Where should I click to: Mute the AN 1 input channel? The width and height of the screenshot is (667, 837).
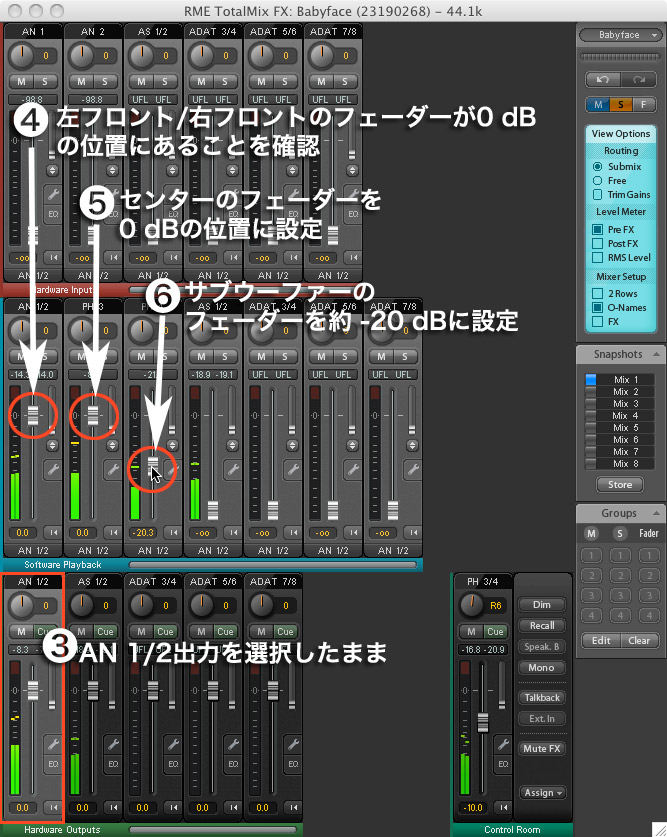[23, 80]
